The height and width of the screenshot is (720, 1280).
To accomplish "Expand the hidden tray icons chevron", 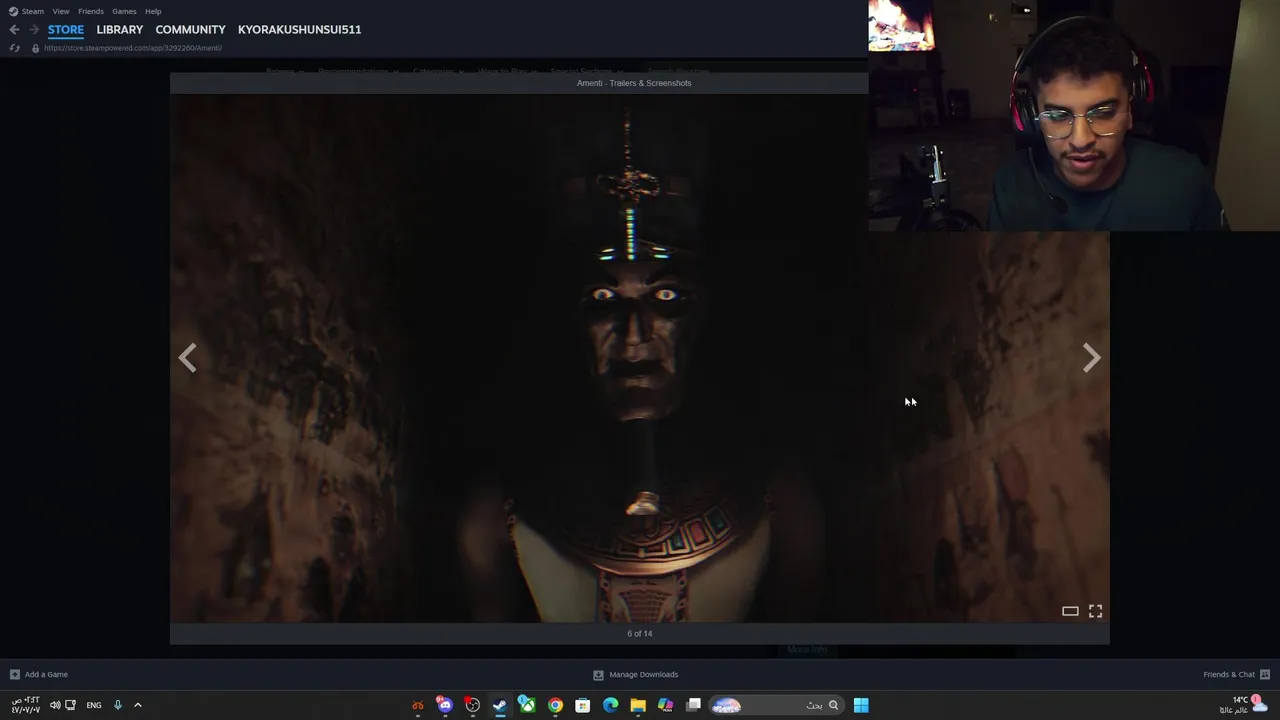I will coord(138,705).
